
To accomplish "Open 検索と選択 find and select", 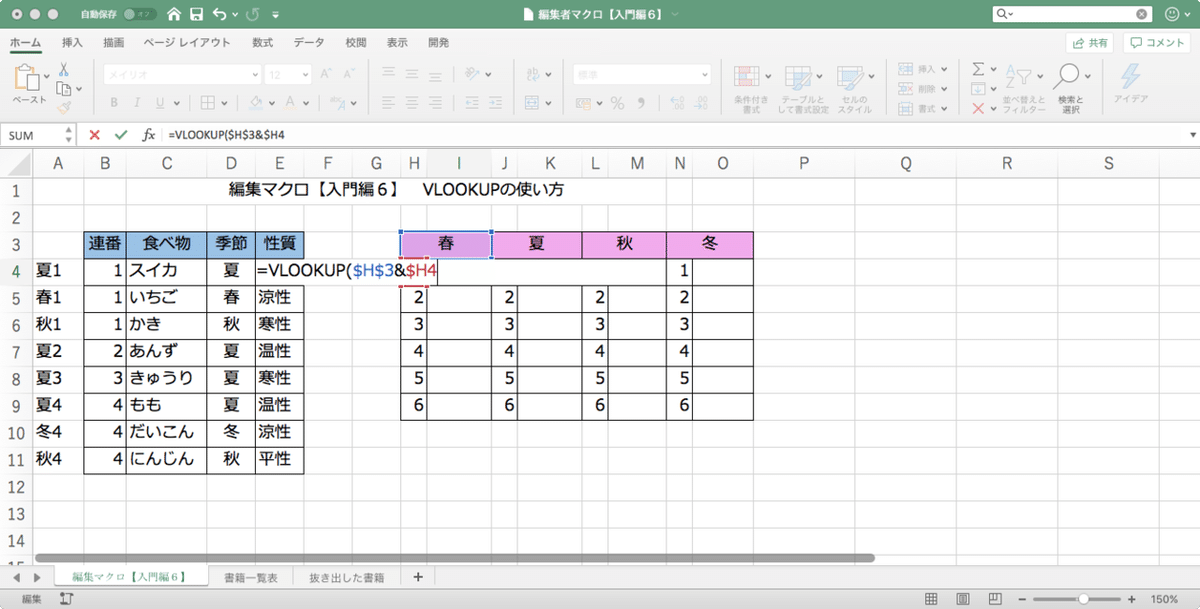I will point(1070,88).
